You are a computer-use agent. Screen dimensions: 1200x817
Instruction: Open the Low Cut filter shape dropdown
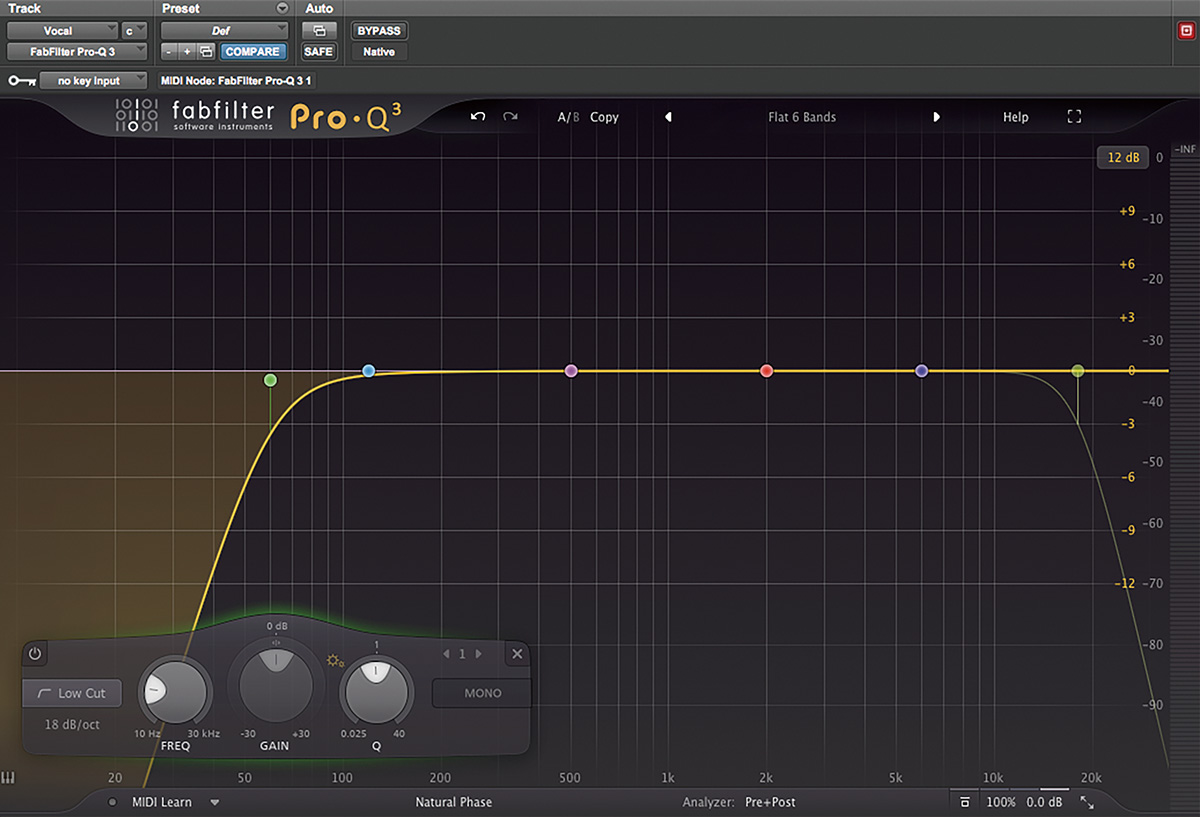(x=72, y=693)
